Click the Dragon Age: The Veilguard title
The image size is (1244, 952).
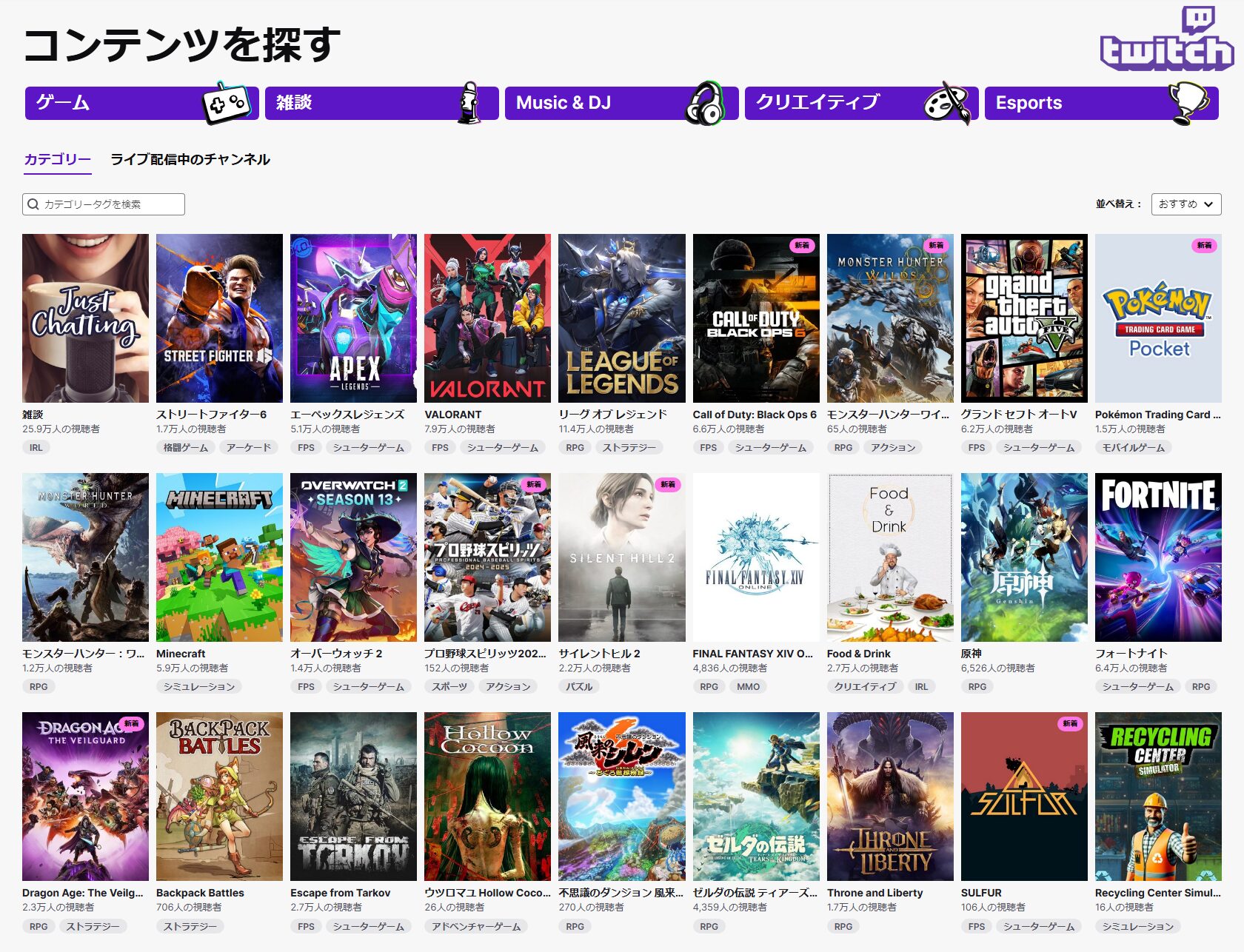pos(83,893)
